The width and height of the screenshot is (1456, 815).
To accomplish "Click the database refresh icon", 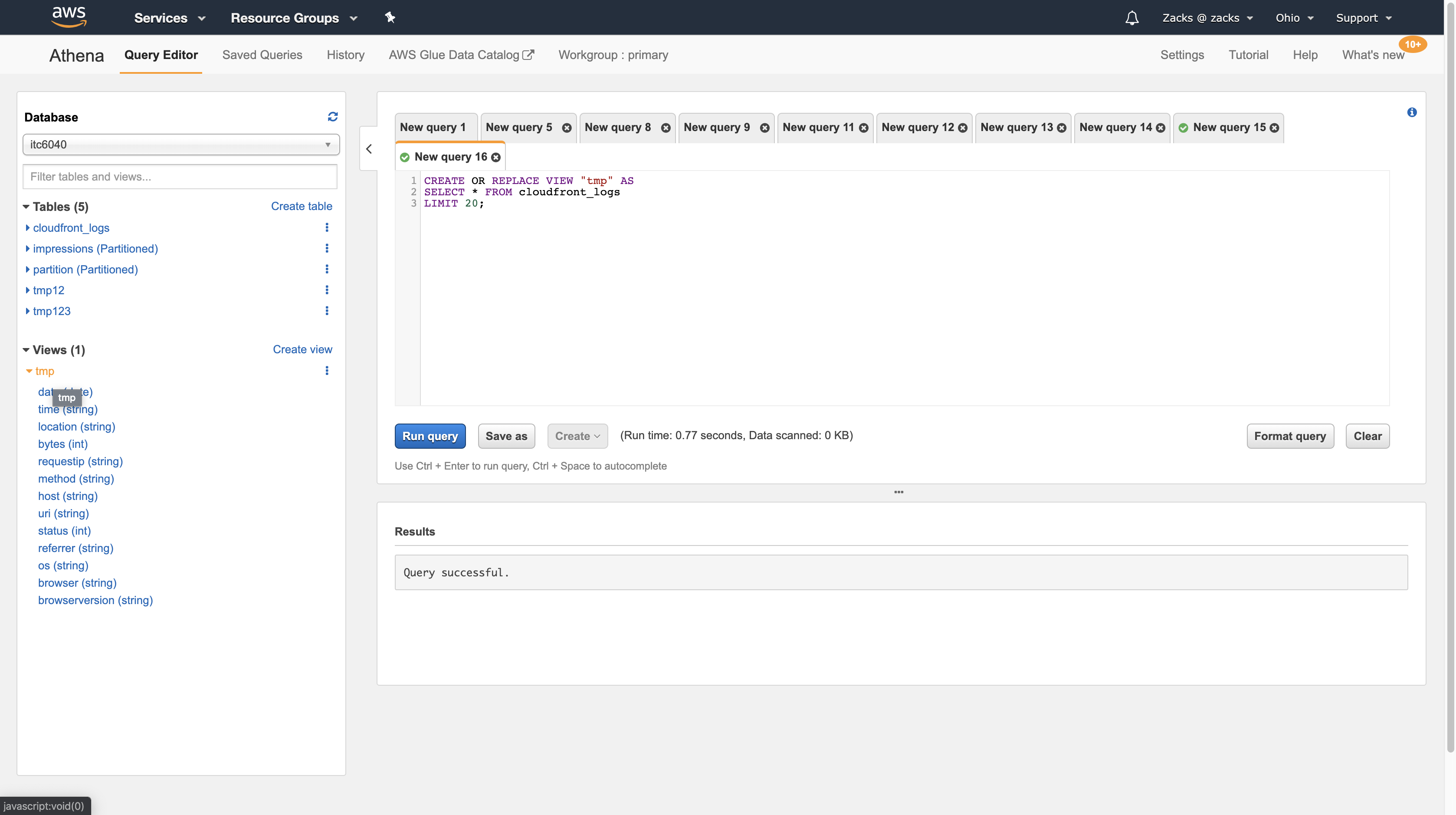I will pyautogui.click(x=332, y=116).
